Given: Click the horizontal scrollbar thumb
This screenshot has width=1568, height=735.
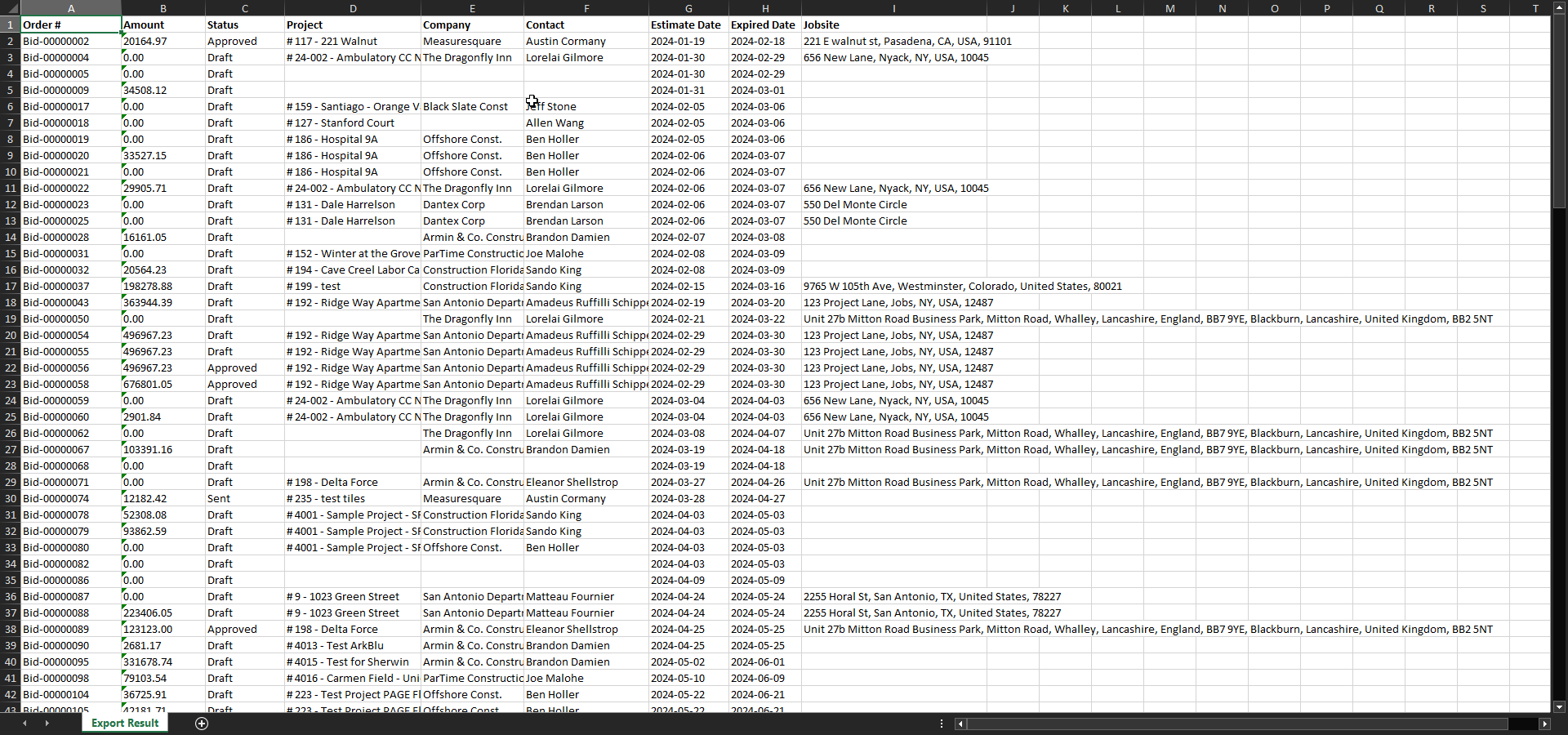Looking at the screenshot, I should [1237, 724].
